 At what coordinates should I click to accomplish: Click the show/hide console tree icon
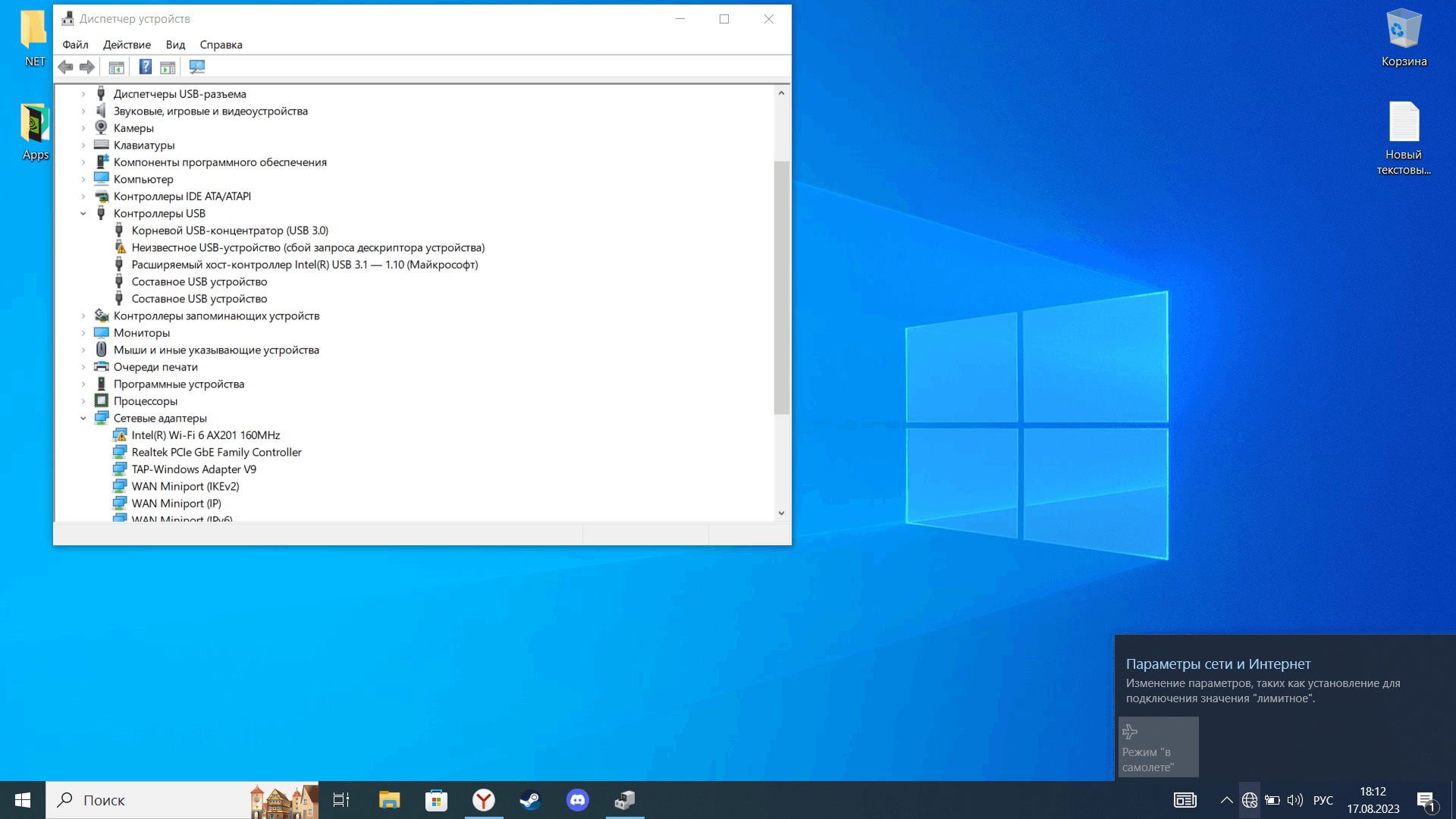tap(116, 67)
